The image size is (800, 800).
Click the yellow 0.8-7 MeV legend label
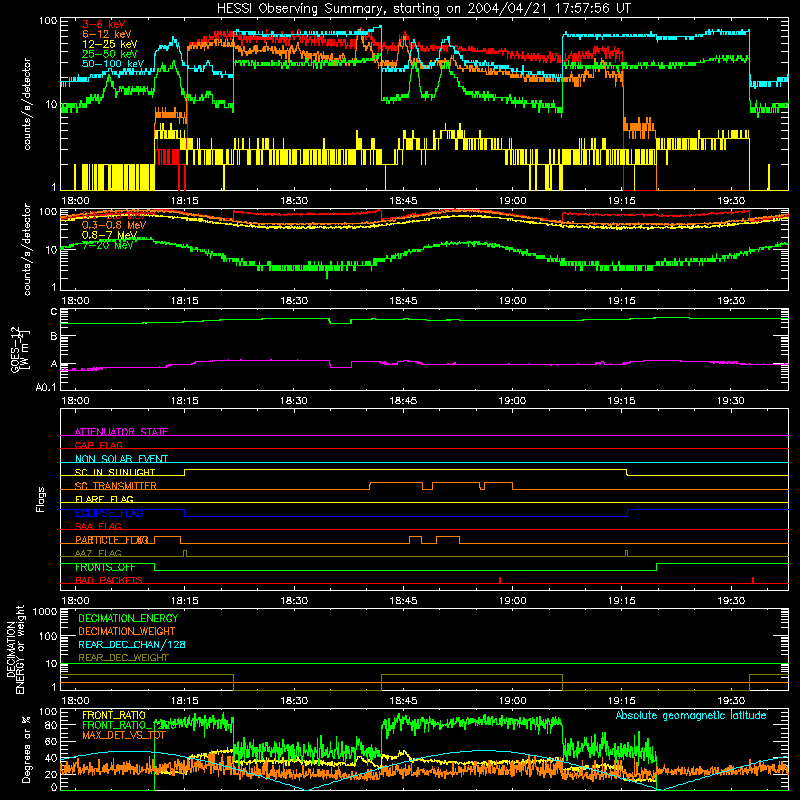click(x=109, y=235)
